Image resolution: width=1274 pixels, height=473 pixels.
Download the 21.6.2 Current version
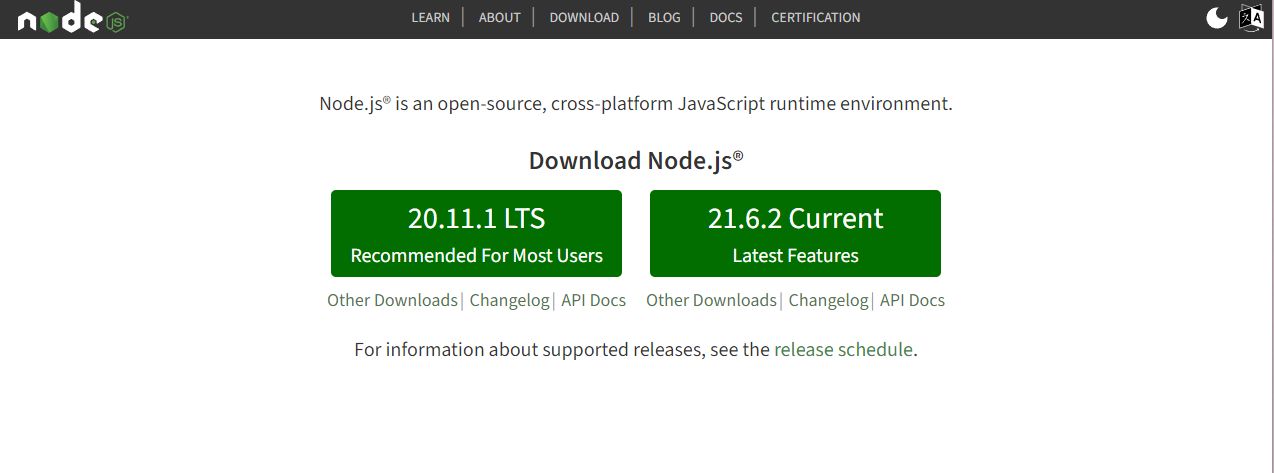[x=795, y=234]
